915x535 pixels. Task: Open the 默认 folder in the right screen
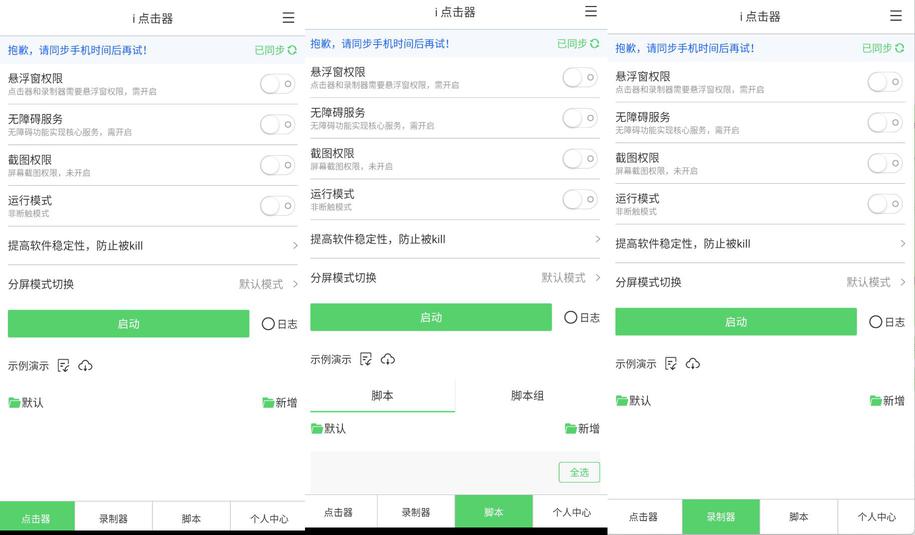tap(633, 400)
